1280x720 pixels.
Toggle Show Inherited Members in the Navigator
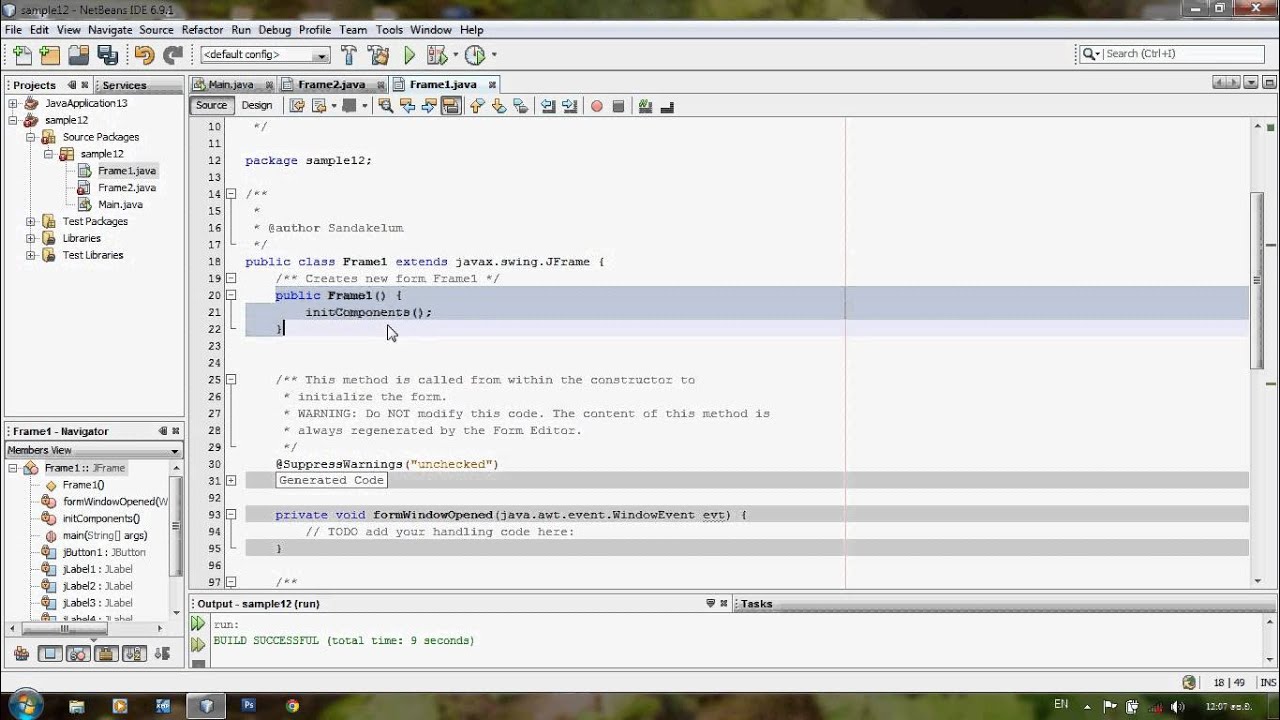pyautogui.click(x=20, y=654)
